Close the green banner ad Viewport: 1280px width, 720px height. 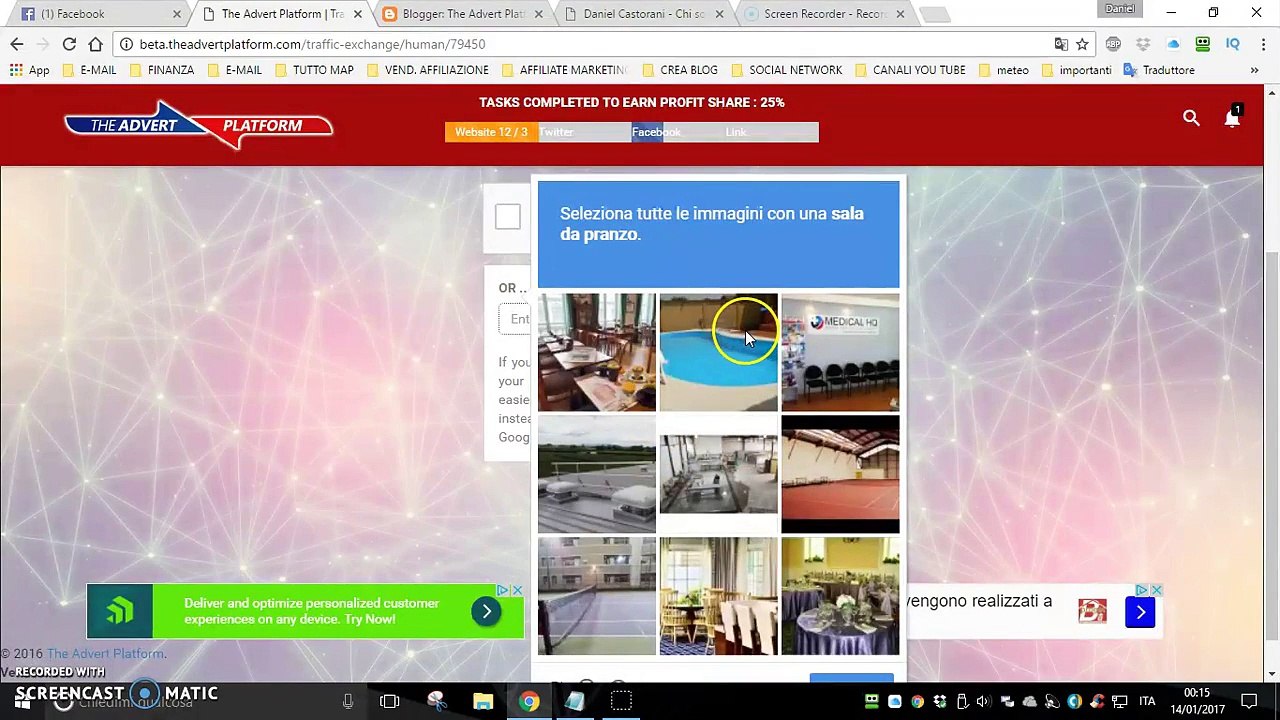[x=517, y=590]
